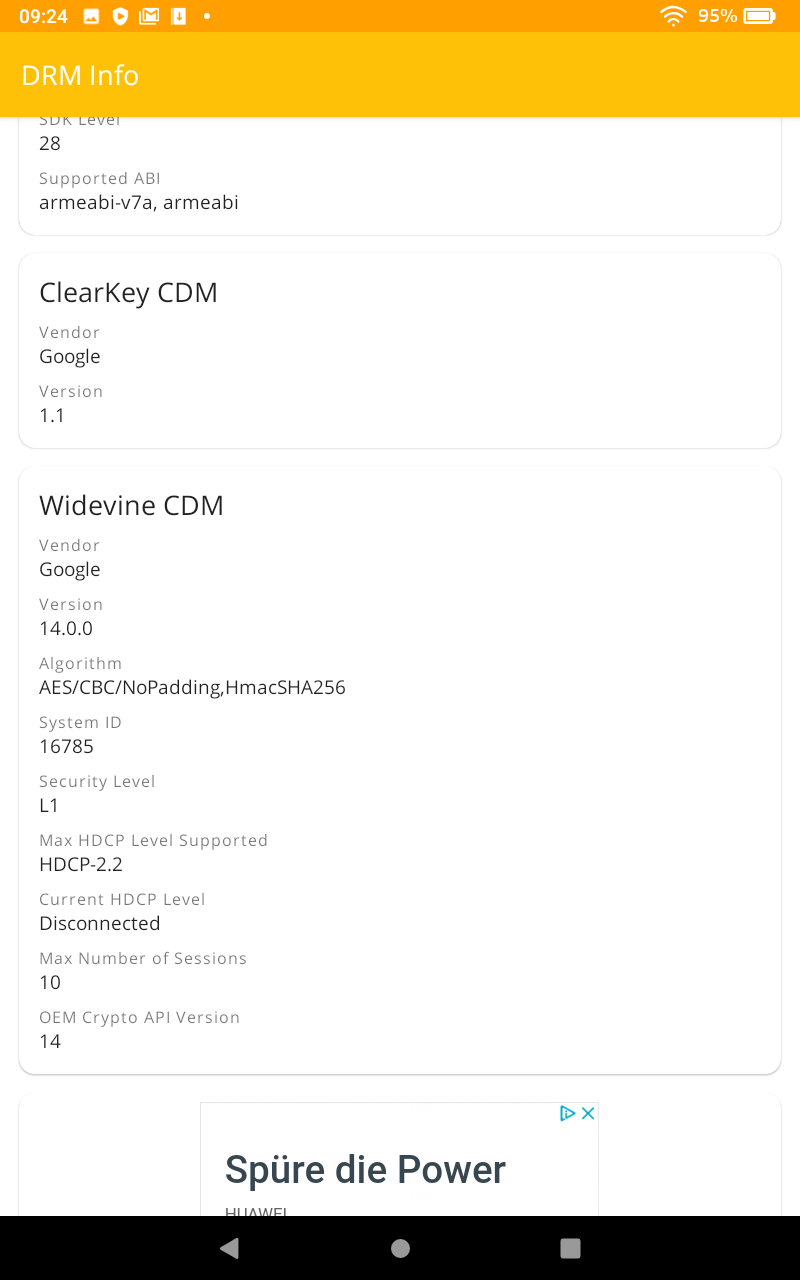Screen dimensions: 800x1280
Task: Tap the Android home circle button
Action: coord(400,1247)
